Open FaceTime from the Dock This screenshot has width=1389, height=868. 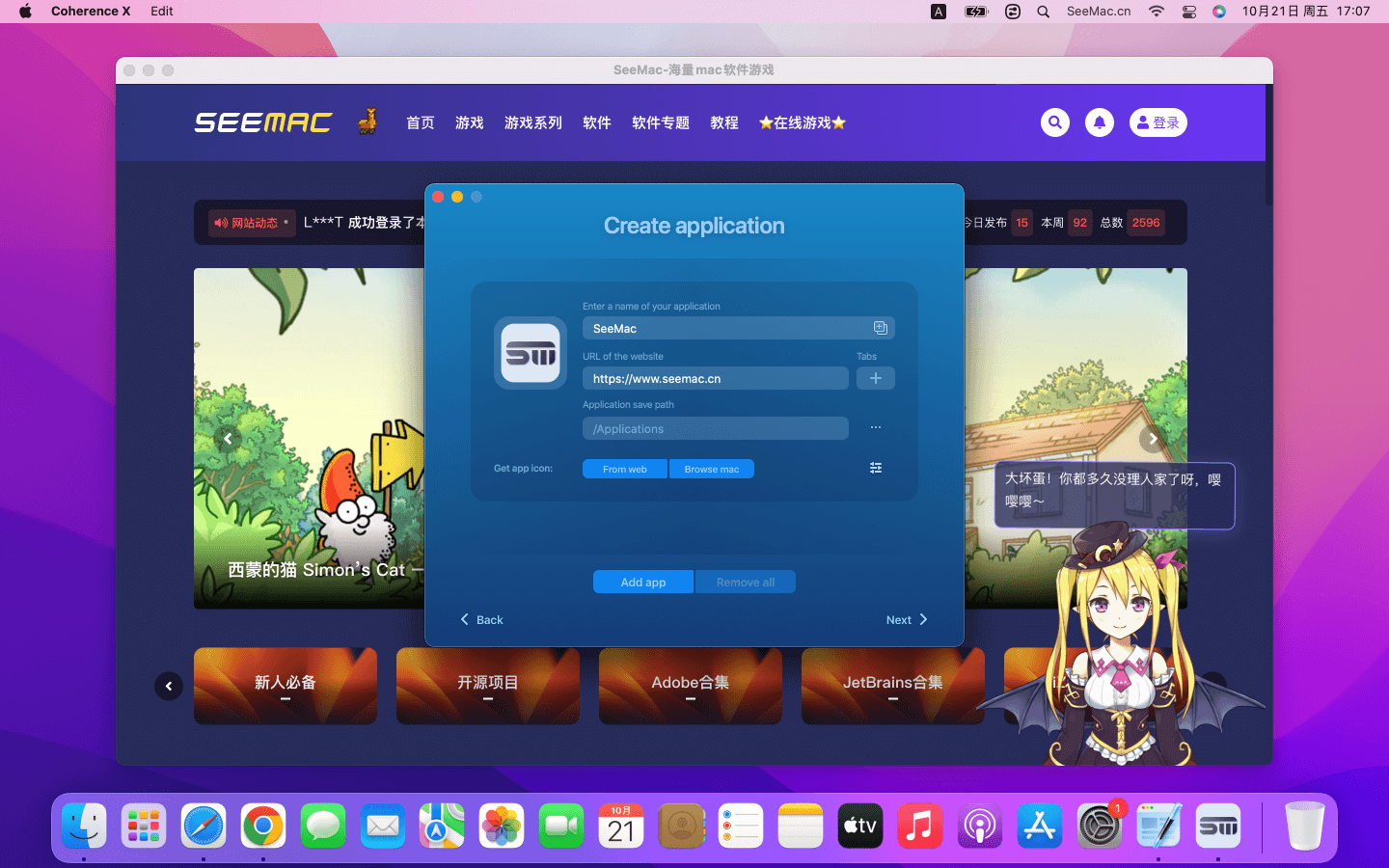(x=561, y=827)
